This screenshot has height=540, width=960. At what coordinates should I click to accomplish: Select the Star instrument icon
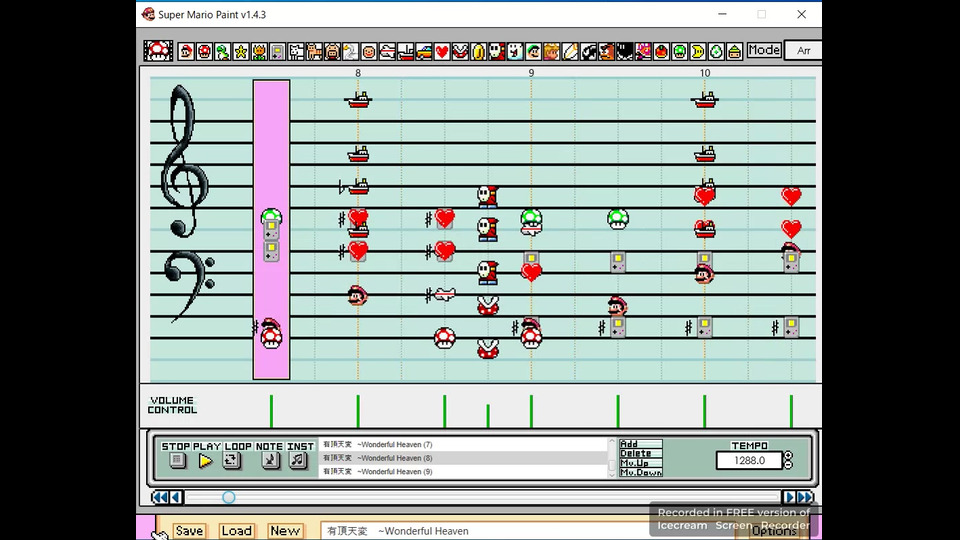coord(241,51)
